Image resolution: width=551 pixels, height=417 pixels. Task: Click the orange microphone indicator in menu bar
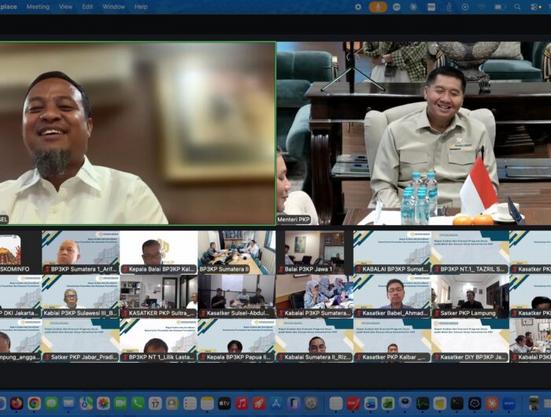(x=378, y=7)
